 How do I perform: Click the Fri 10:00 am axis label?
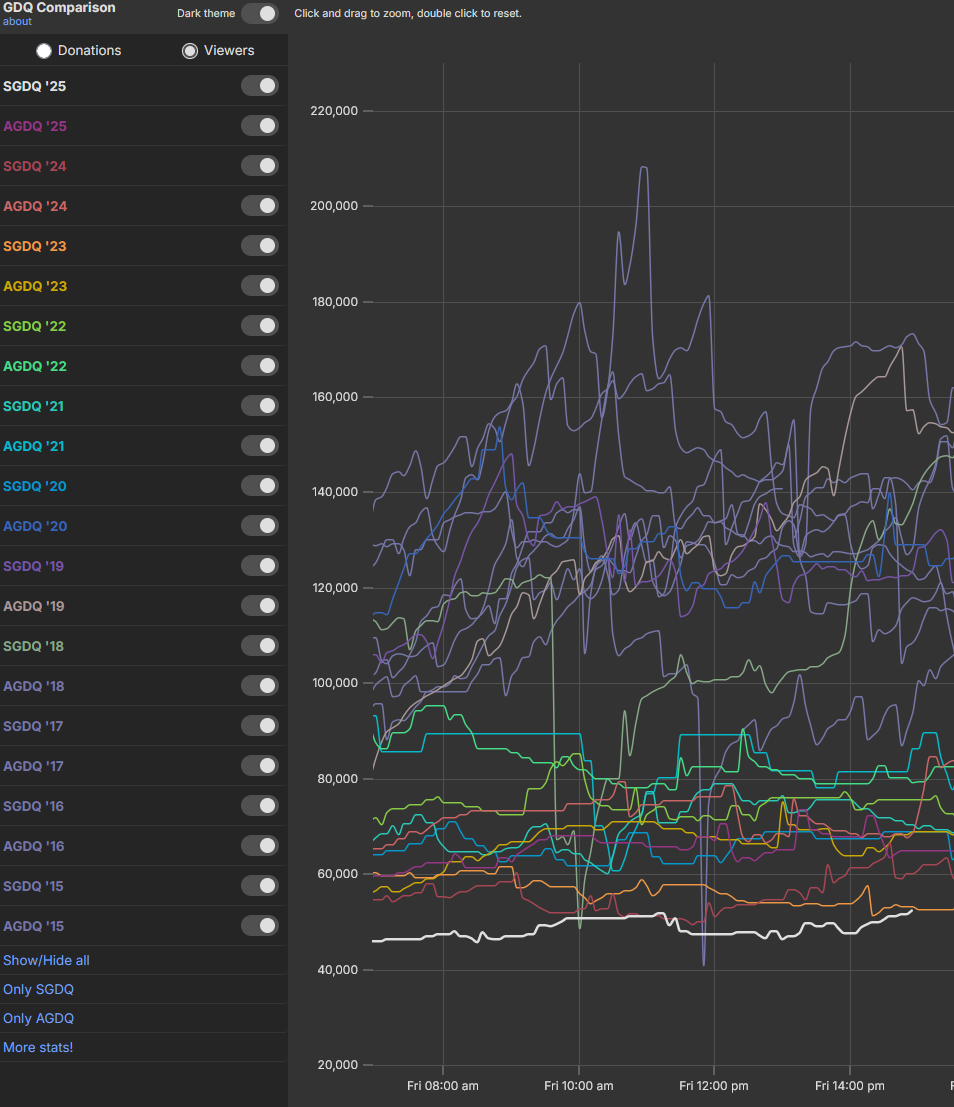tap(578, 1086)
